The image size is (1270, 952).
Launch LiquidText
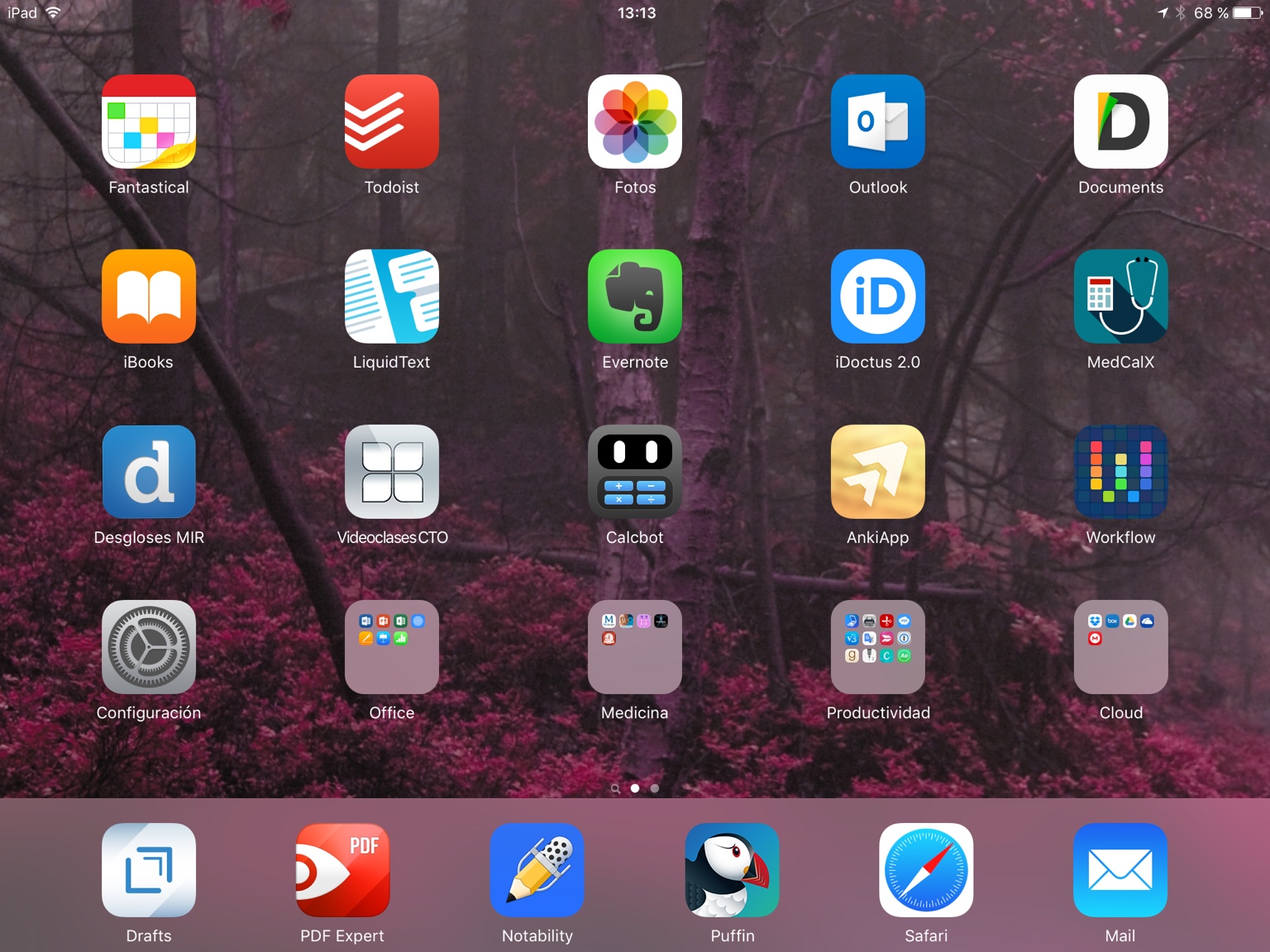[392, 297]
